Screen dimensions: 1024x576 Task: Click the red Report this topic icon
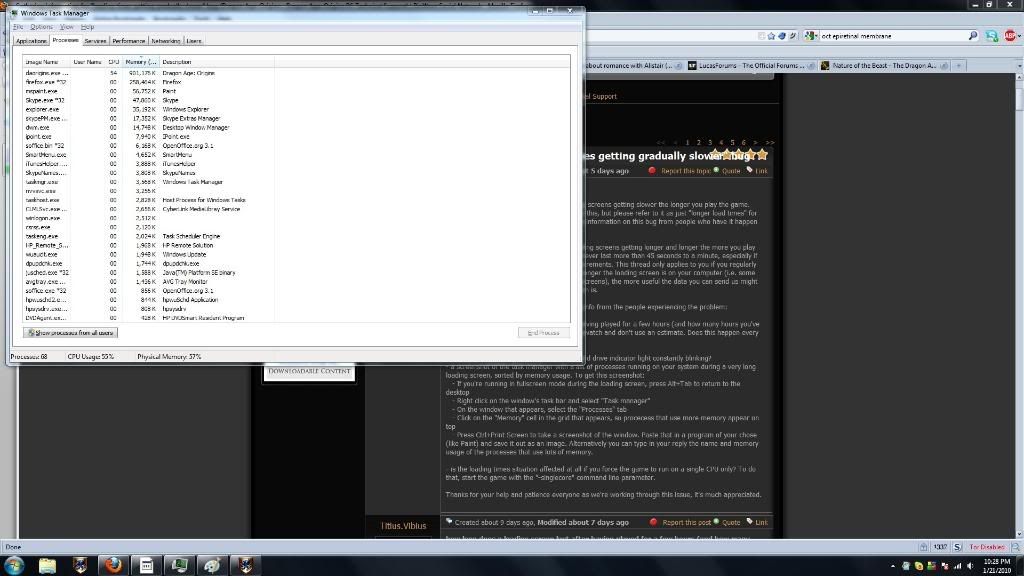point(652,171)
